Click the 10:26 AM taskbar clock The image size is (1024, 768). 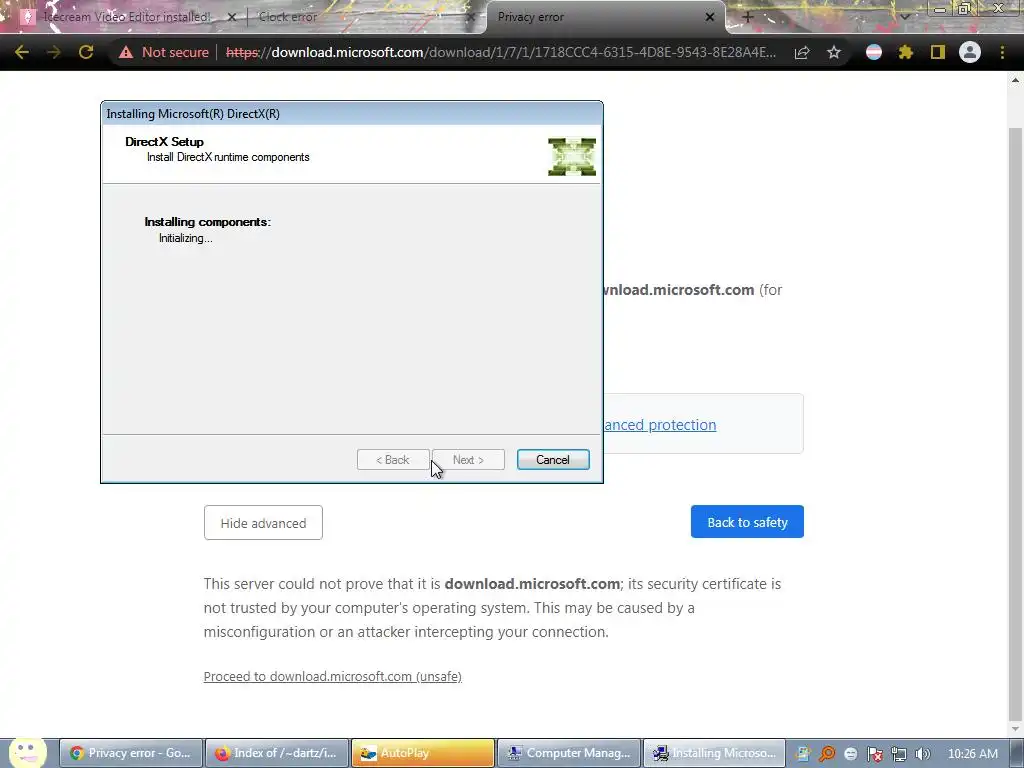pos(972,754)
